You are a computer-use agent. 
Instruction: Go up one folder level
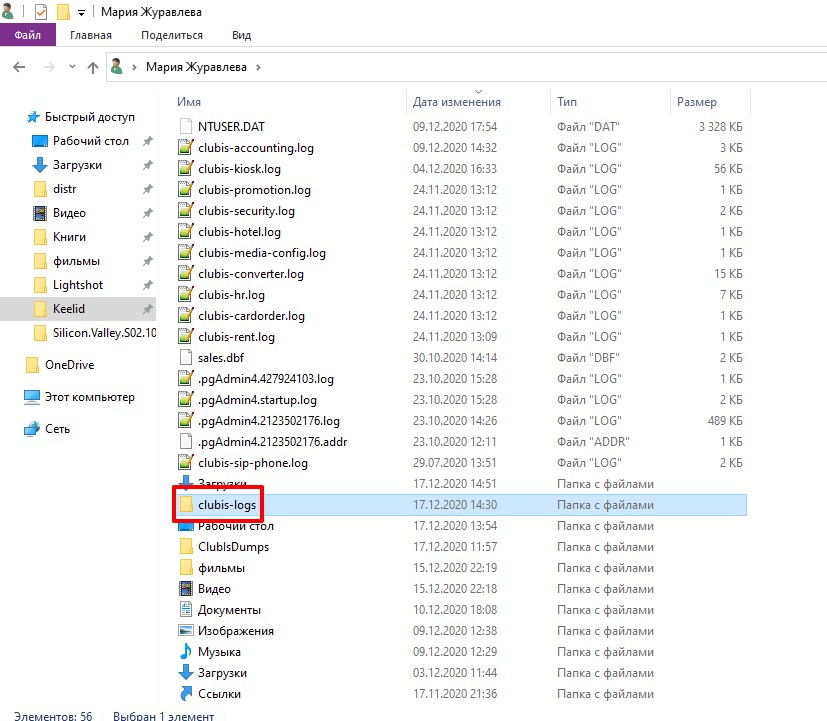coord(93,67)
